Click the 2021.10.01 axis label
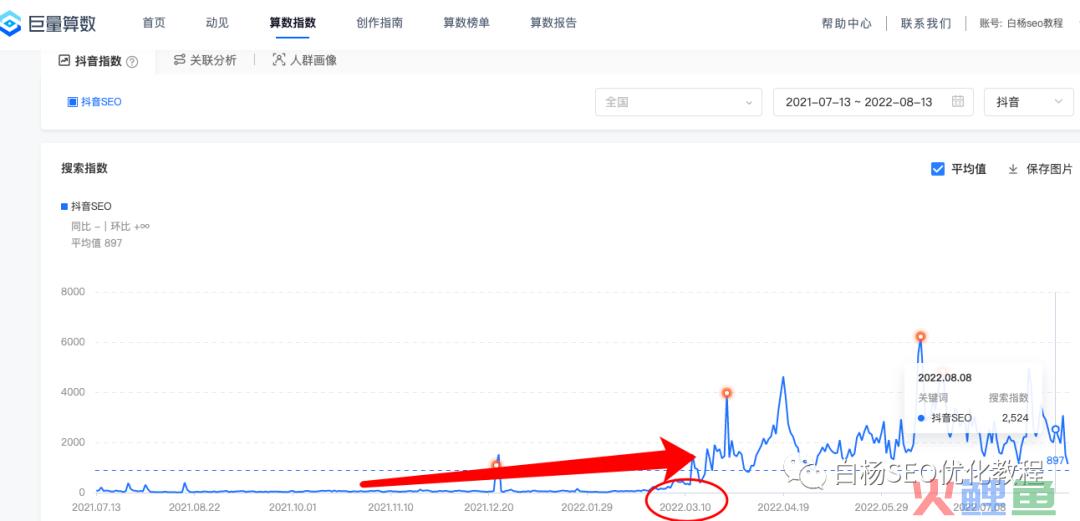 point(293,507)
